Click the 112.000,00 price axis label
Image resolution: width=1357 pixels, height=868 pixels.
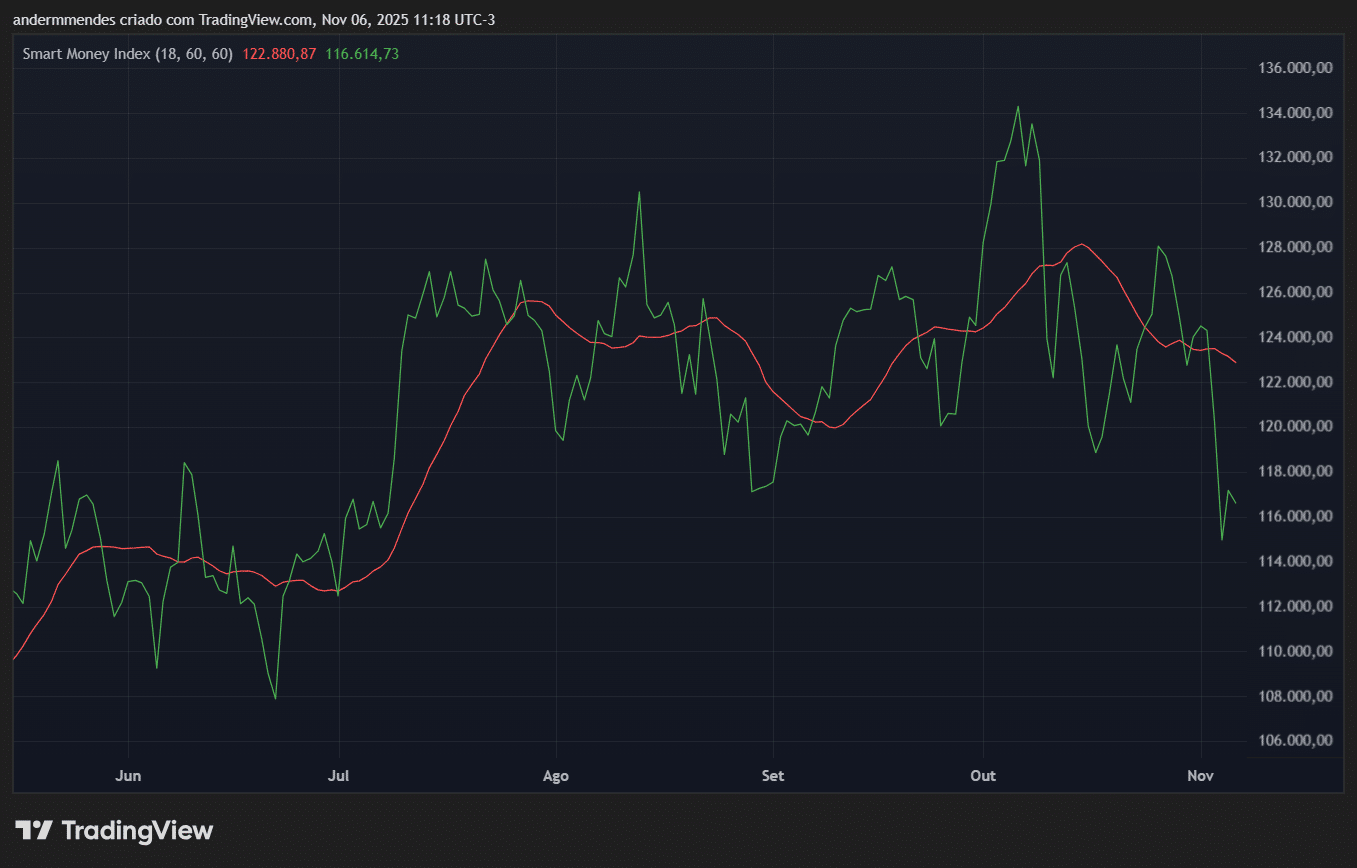point(1294,606)
